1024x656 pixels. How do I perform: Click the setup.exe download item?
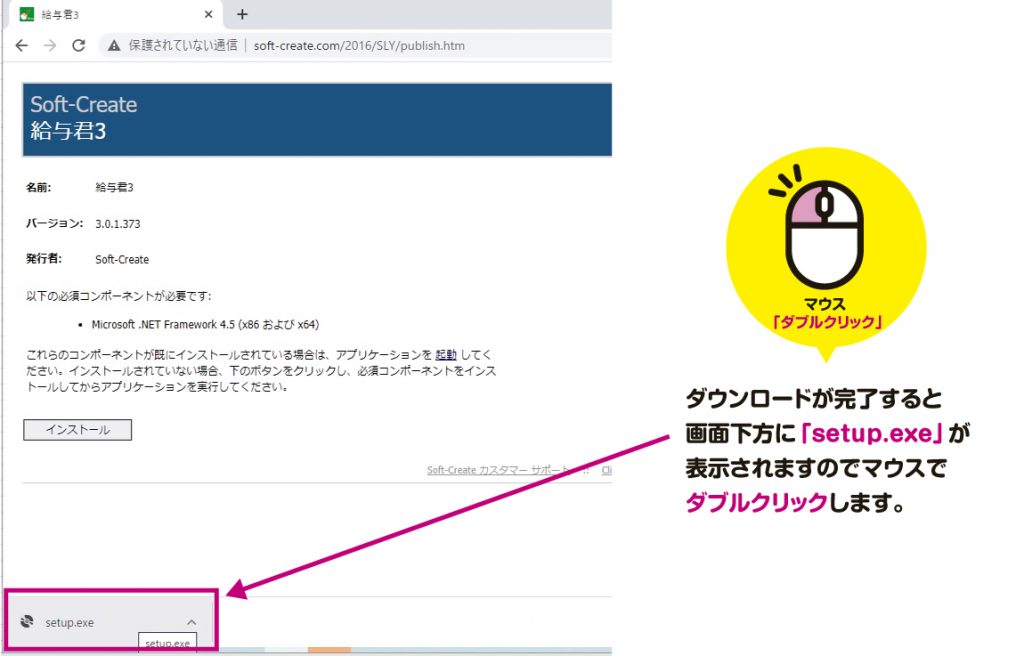click(x=110, y=621)
